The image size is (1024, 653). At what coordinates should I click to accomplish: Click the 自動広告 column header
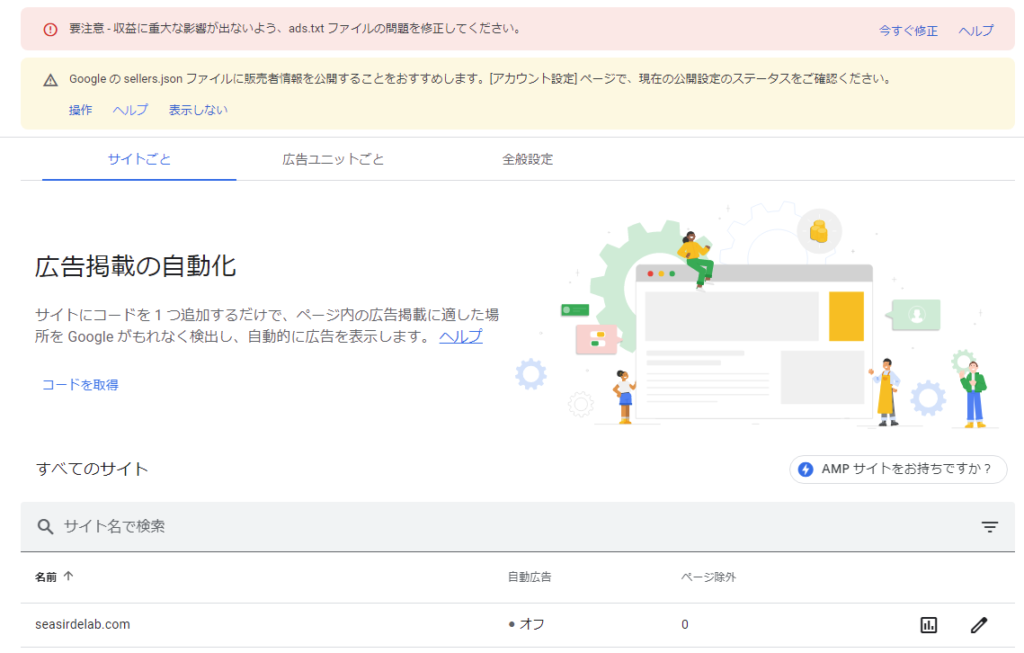pos(530,577)
